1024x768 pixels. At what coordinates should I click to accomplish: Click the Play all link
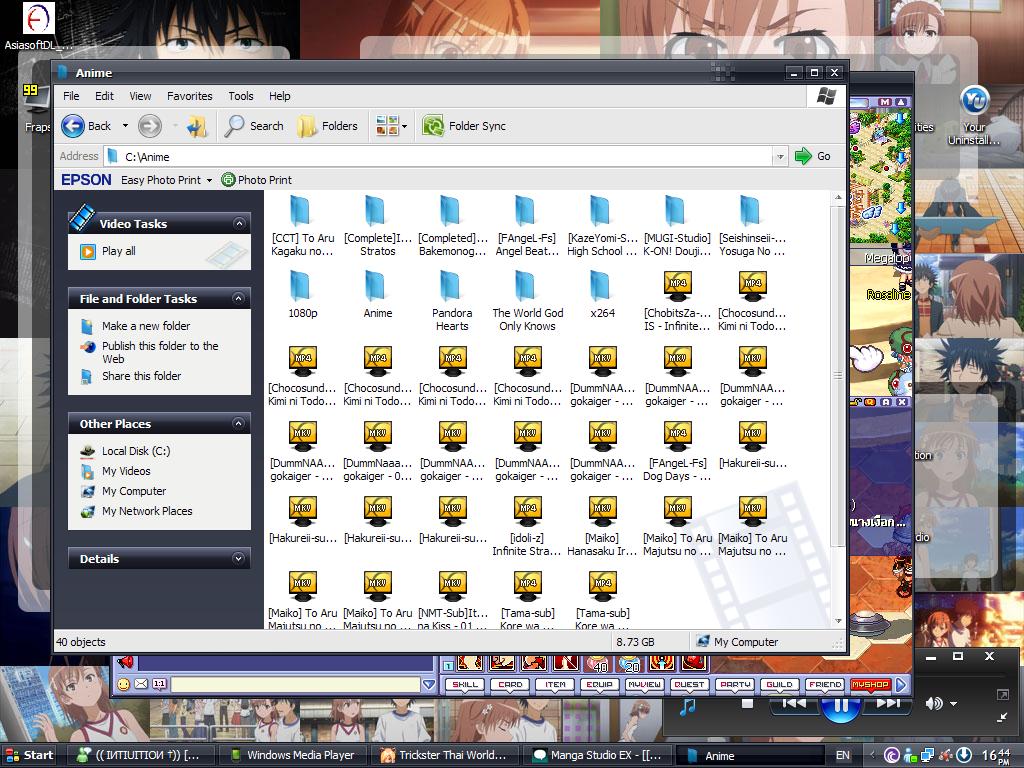pyautogui.click(x=118, y=251)
